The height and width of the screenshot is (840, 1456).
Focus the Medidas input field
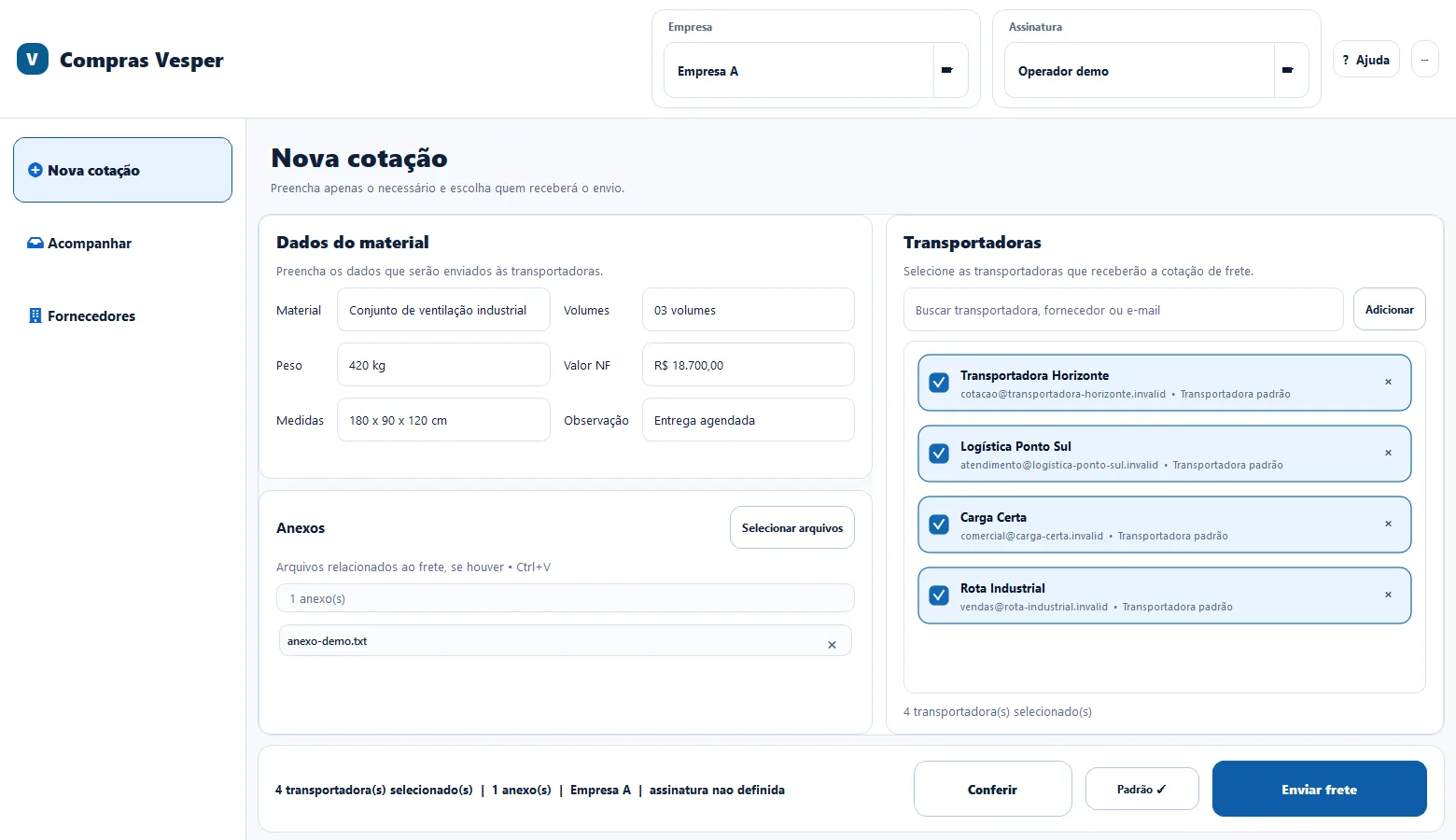click(443, 420)
